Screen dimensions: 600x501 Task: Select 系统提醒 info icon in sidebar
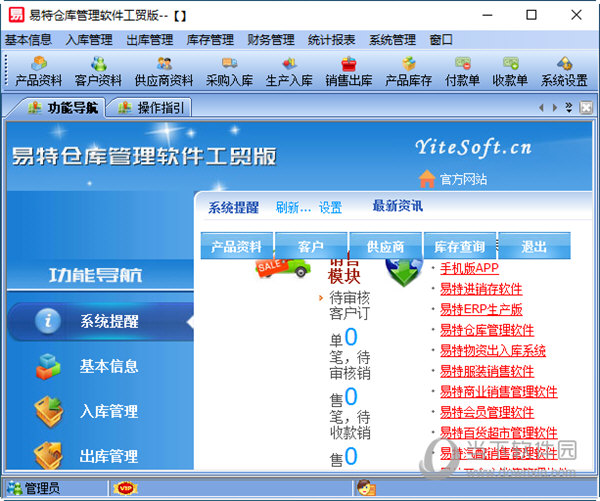pyautogui.click(x=48, y=321)
